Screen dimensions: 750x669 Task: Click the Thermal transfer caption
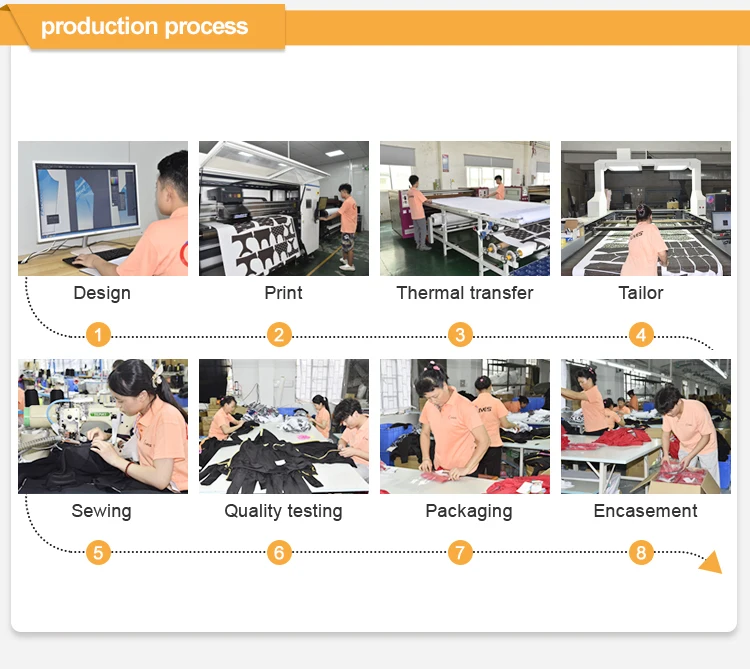(465, 293)
